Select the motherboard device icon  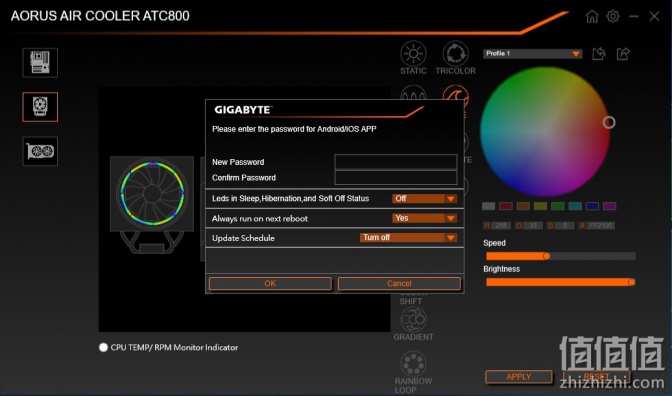(x=40, y=63)
